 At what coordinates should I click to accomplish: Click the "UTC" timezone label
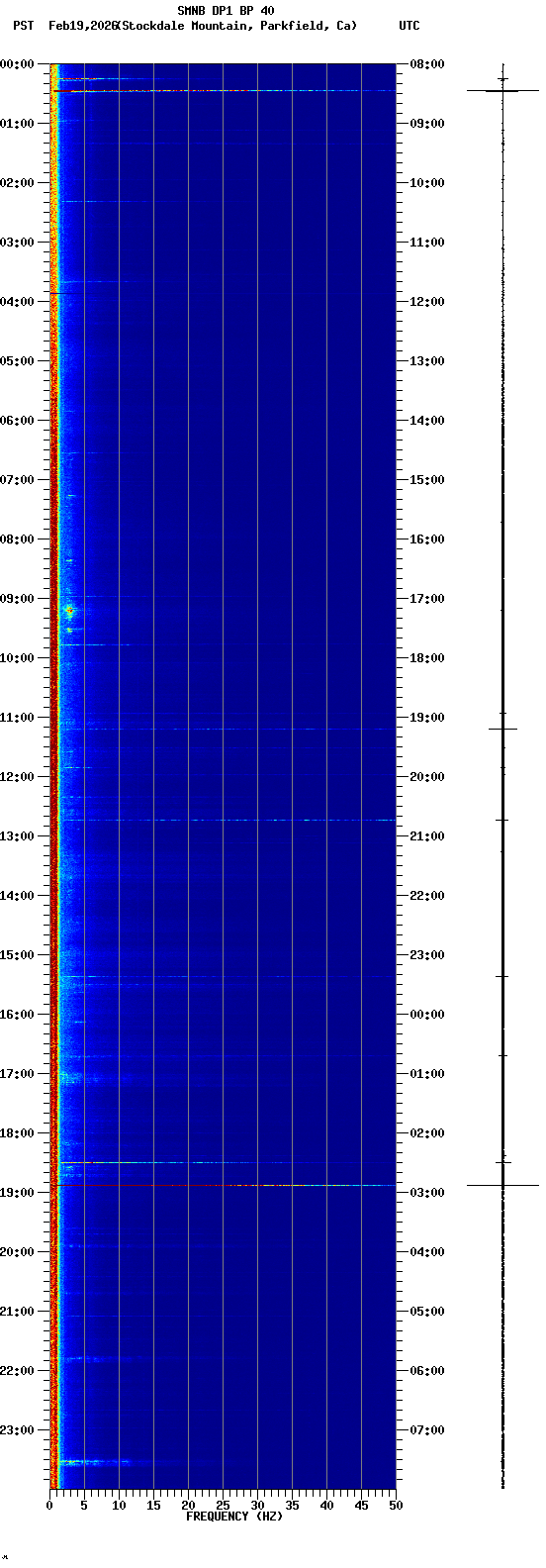click(409, 26)
